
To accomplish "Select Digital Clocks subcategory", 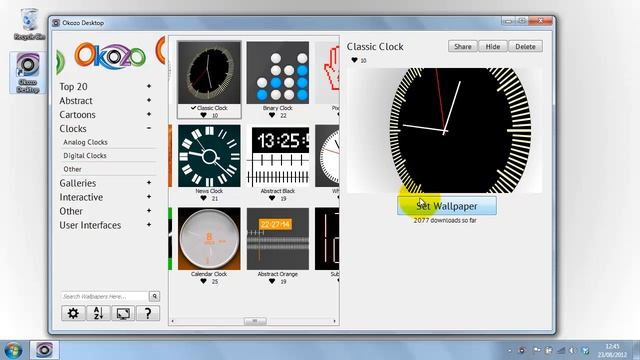I will tap(85, 156).
